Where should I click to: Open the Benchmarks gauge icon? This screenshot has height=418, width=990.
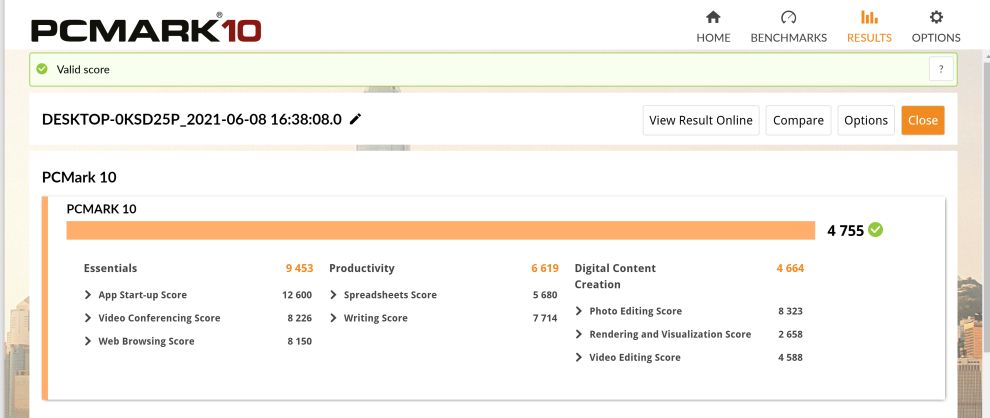[789, 17]
